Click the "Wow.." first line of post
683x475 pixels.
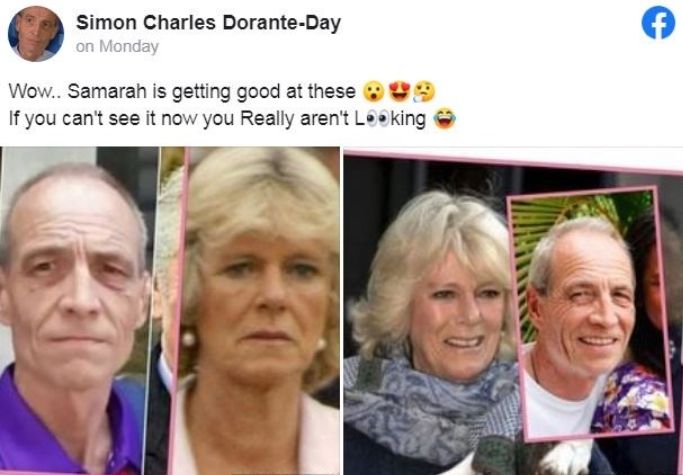click(x=222, y=92)
